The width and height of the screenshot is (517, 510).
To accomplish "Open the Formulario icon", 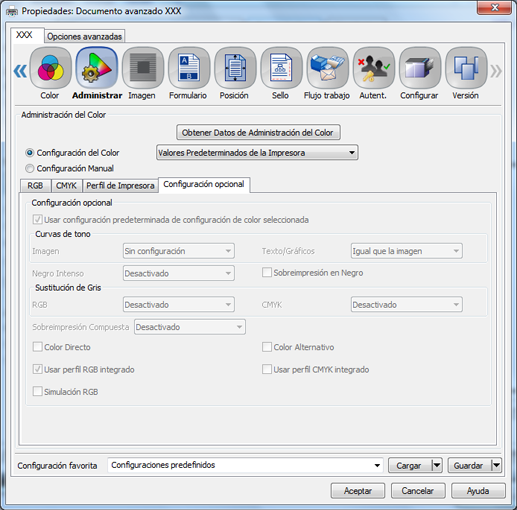I will [189, 68].
